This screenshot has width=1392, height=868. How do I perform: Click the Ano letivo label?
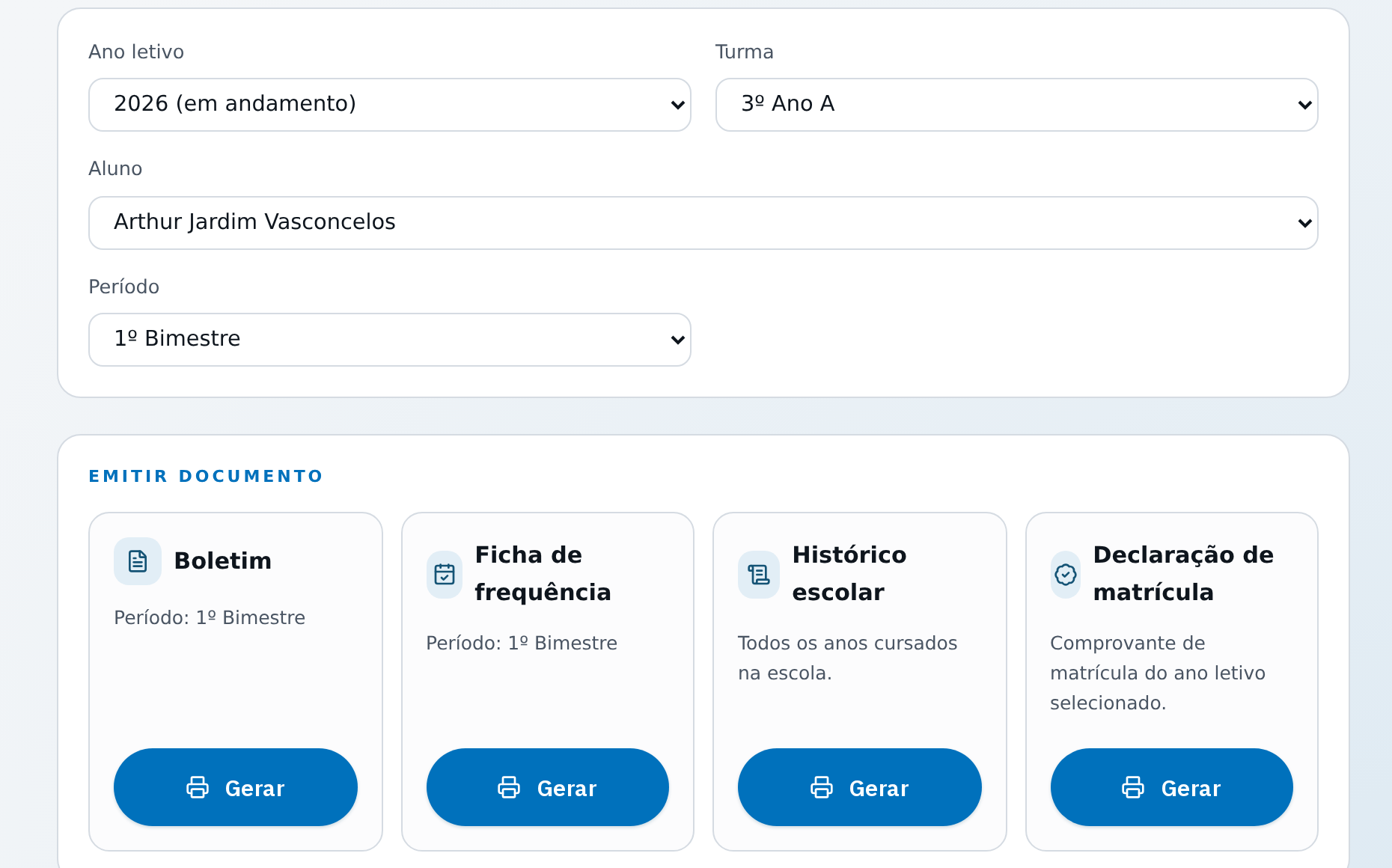(x=136, y=52)
